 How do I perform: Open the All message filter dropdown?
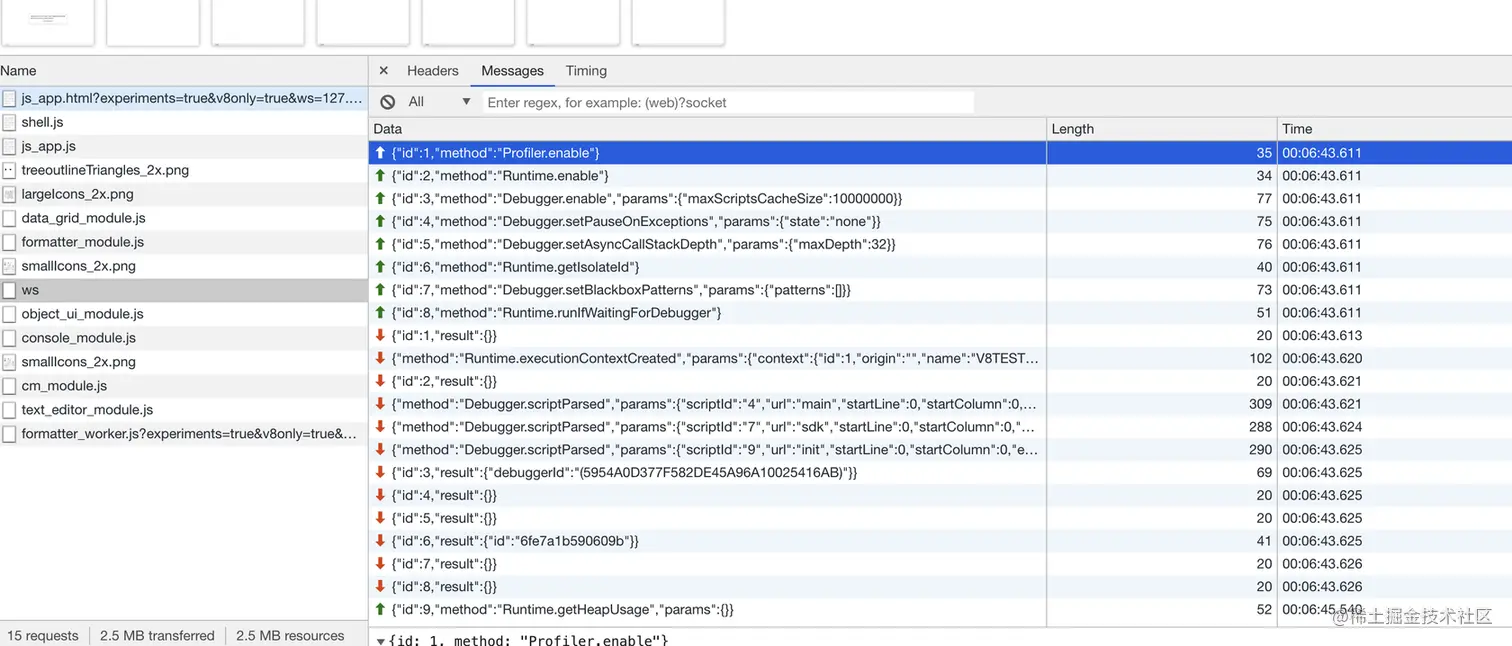point(439,102)
